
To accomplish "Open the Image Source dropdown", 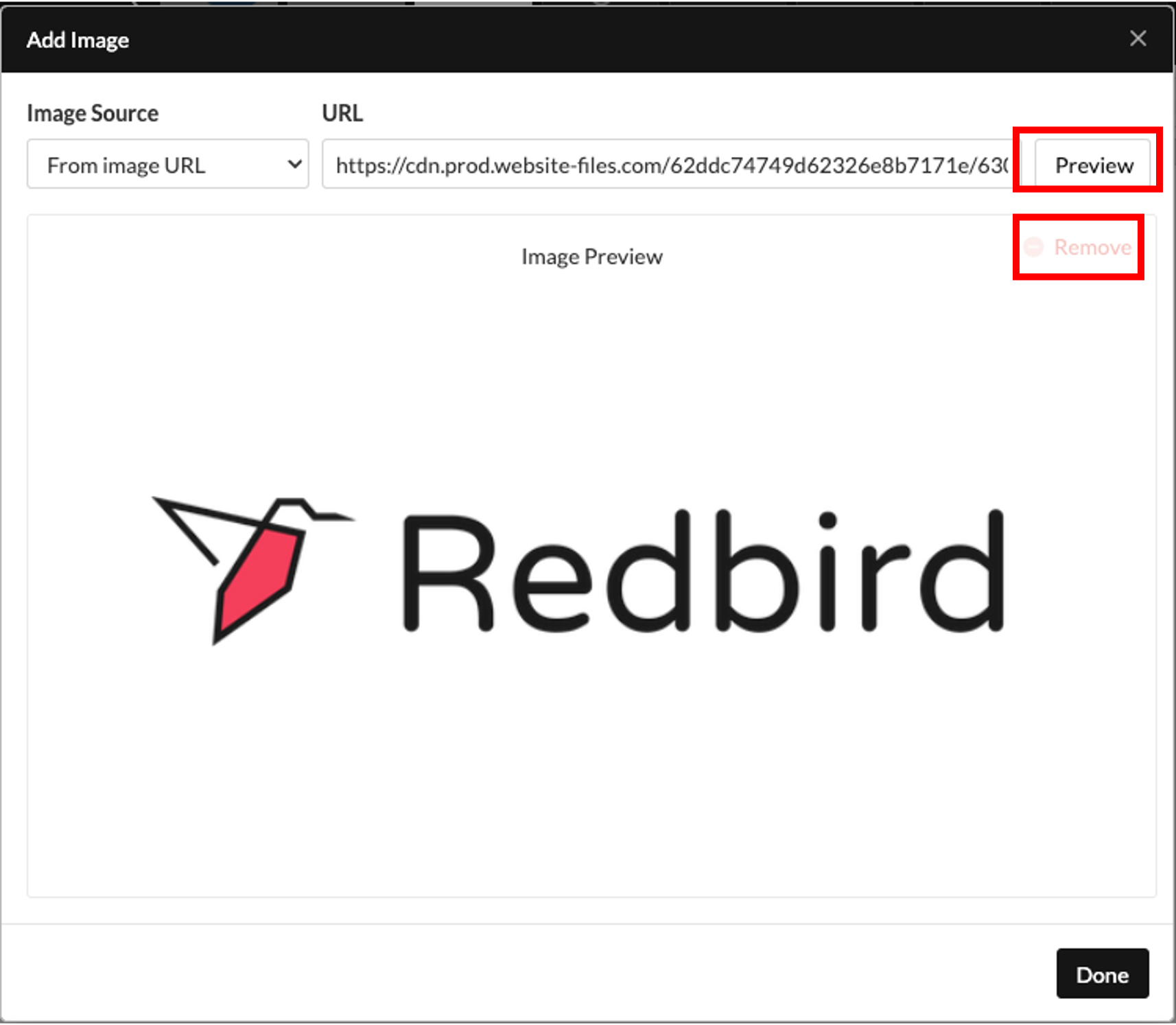I will click(x=167, y=164).
